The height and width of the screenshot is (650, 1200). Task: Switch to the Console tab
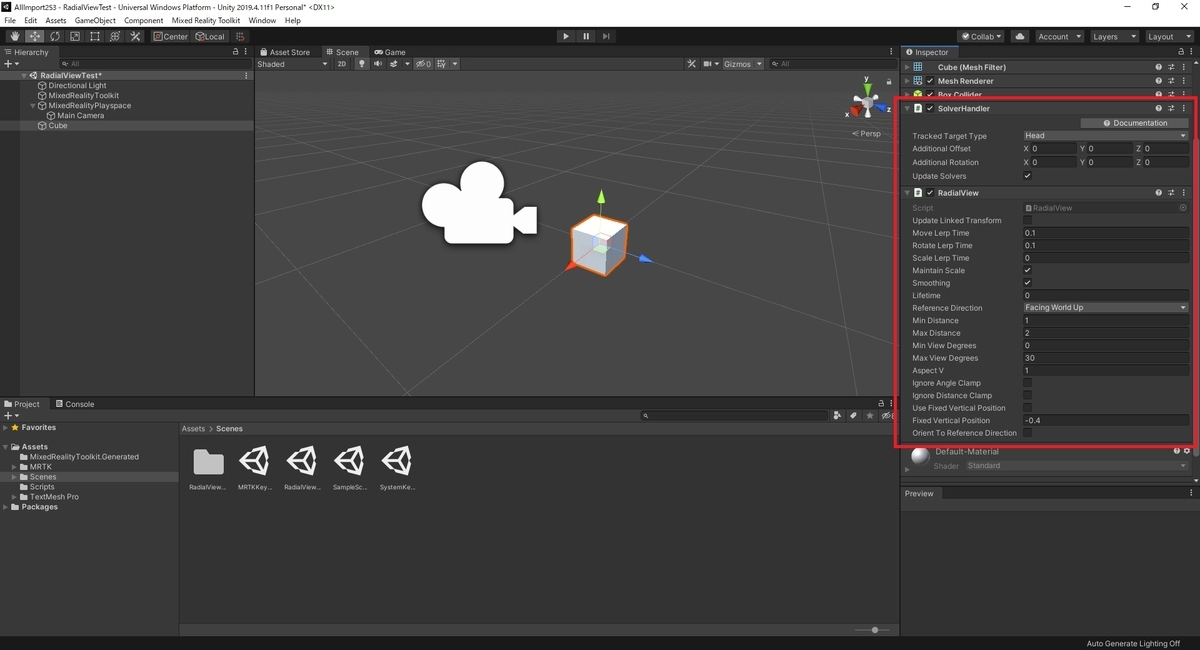pyautogui.click(x=75, y=404)
